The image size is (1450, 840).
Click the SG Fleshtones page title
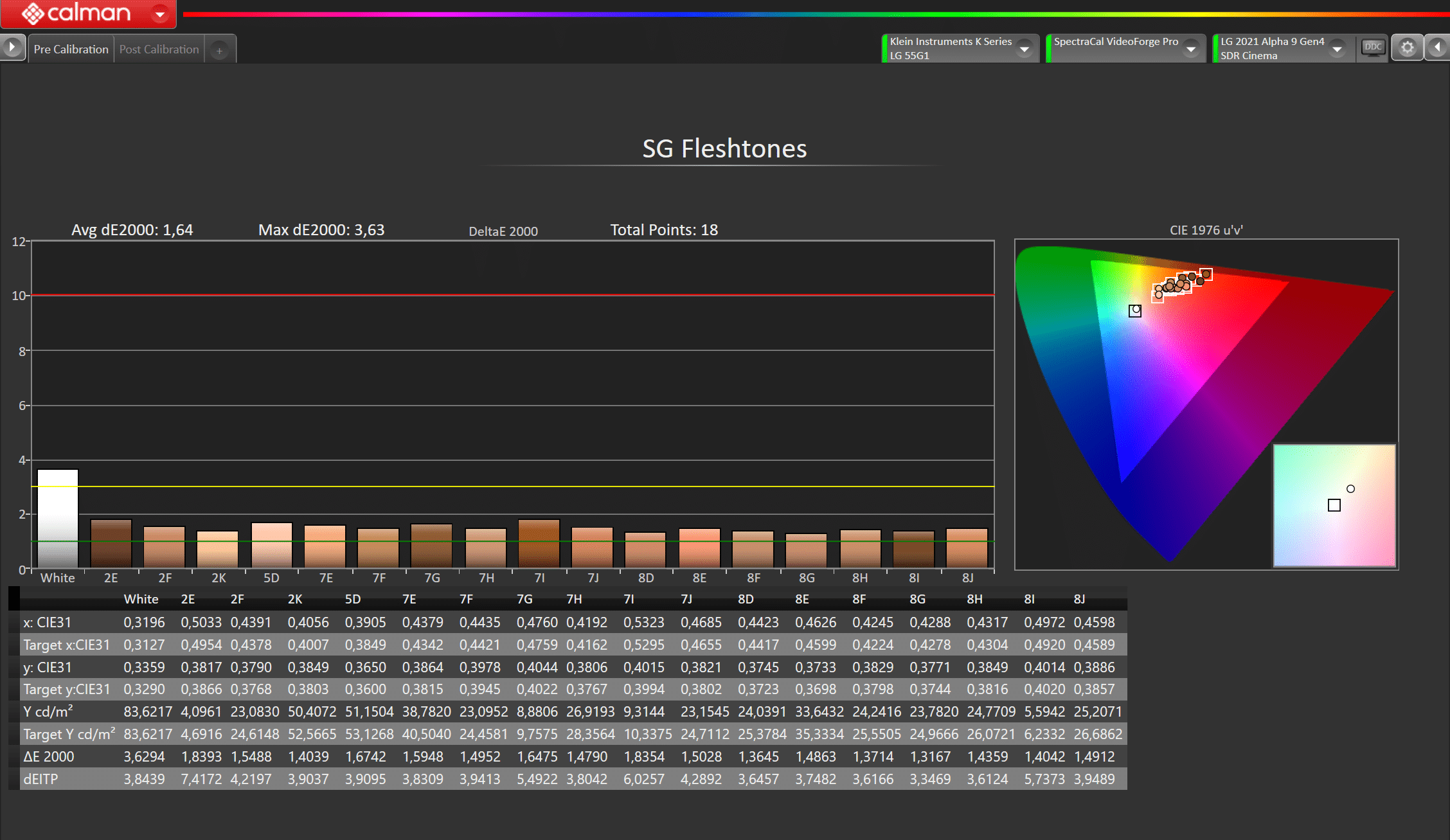[724, 148]
